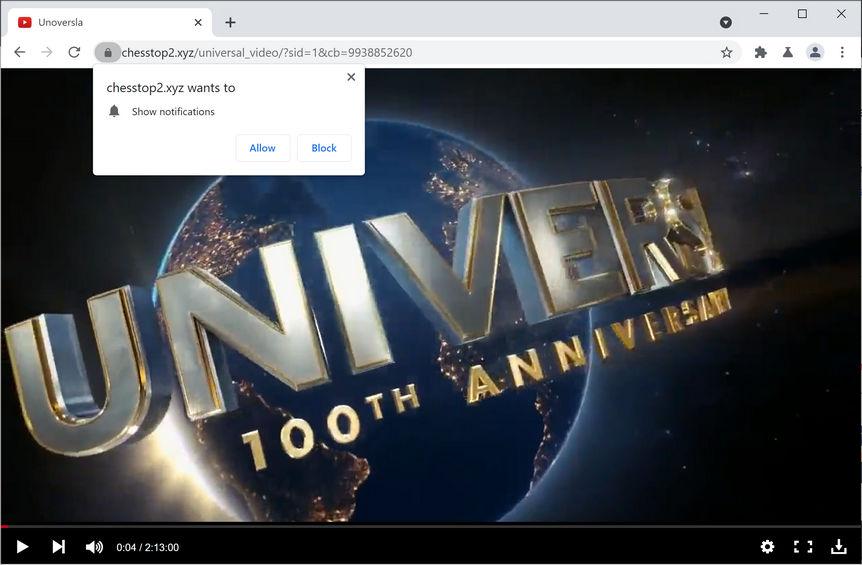Viewport: 862px width, 565px height.
Task: Minimize the browser window
Action: pos(764,14)
